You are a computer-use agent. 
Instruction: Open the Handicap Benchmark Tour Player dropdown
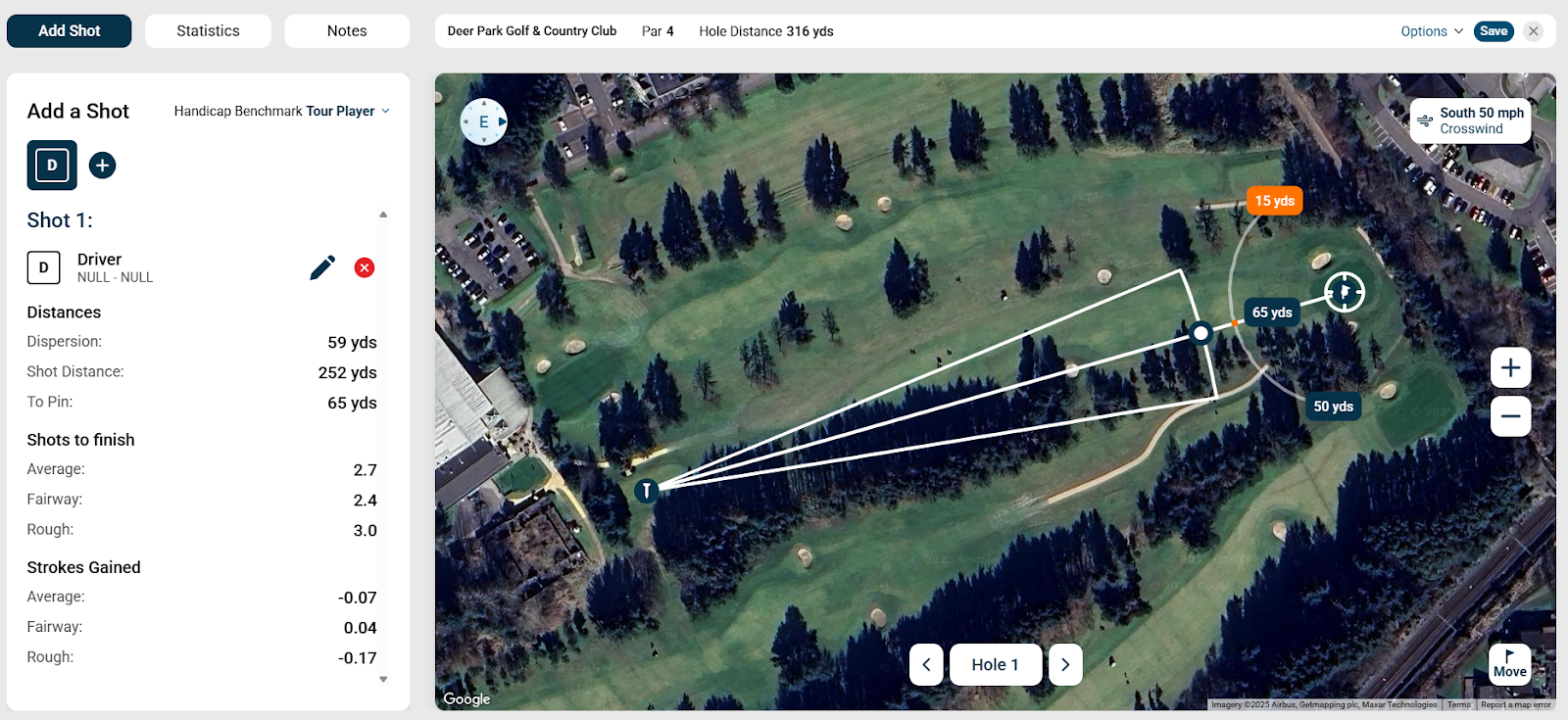click(x=282, y=111)
